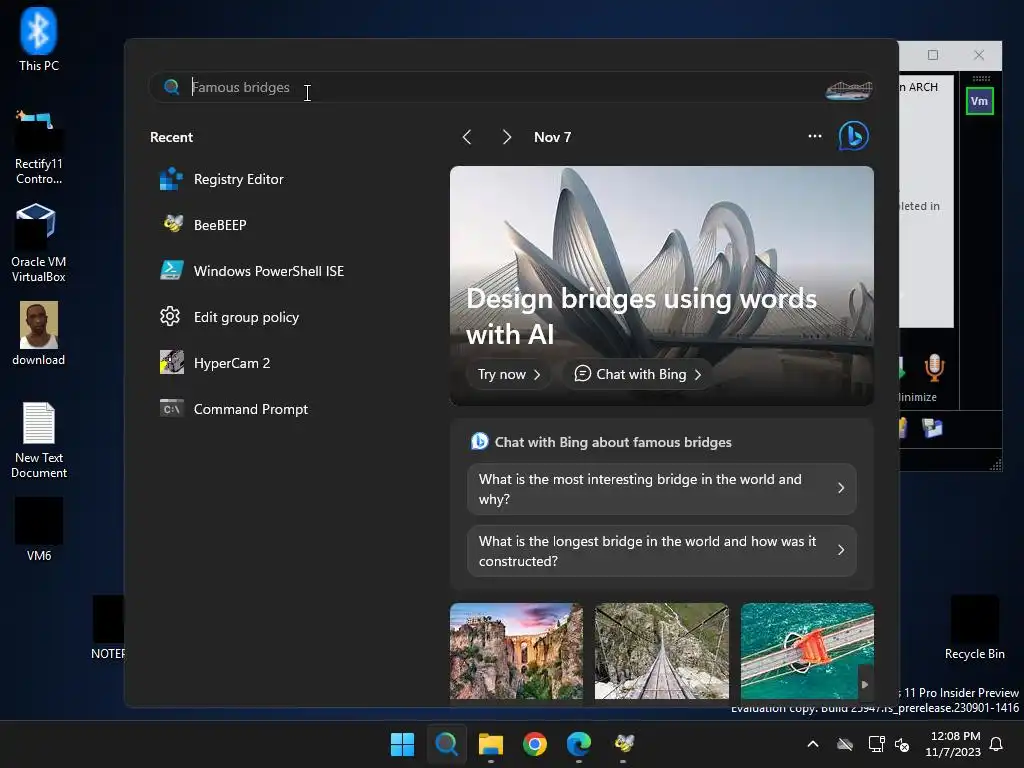Open the Design bridges using words headline

[x=641, y=316]
